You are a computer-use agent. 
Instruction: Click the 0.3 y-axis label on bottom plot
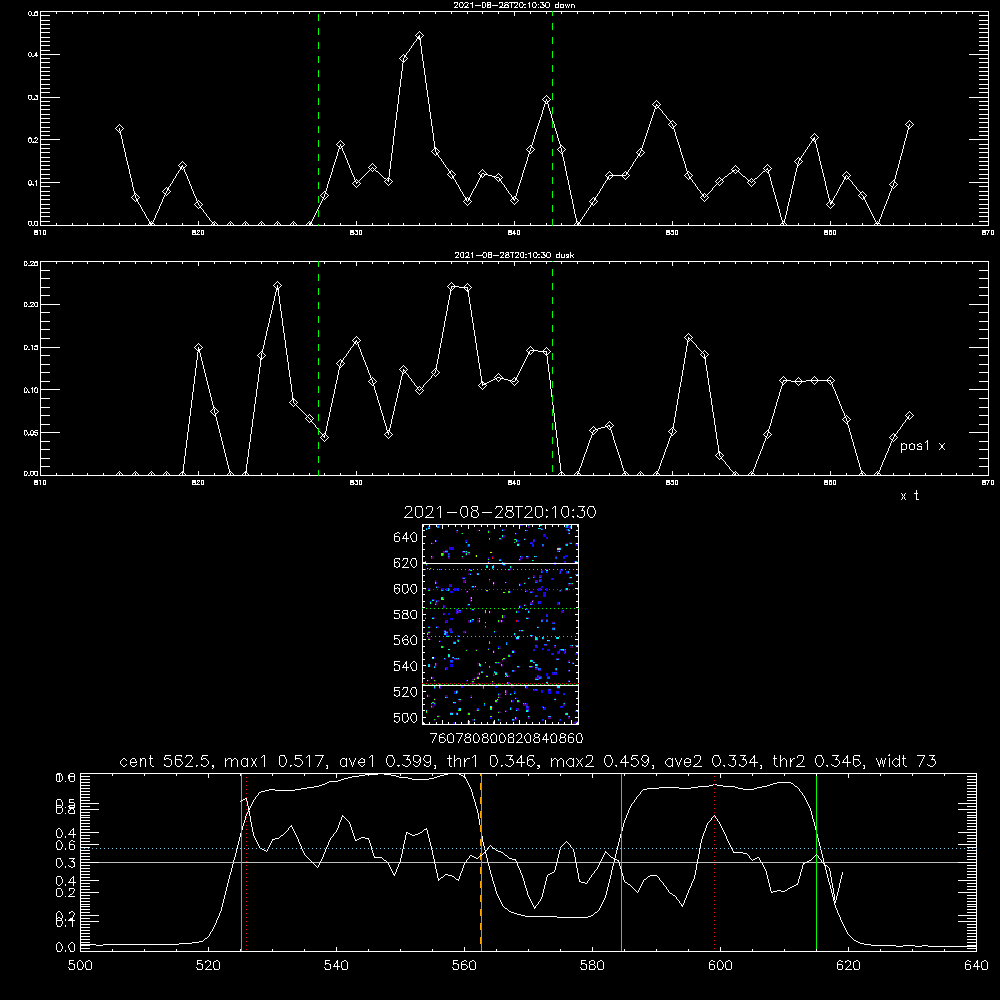tap(66, 863)
